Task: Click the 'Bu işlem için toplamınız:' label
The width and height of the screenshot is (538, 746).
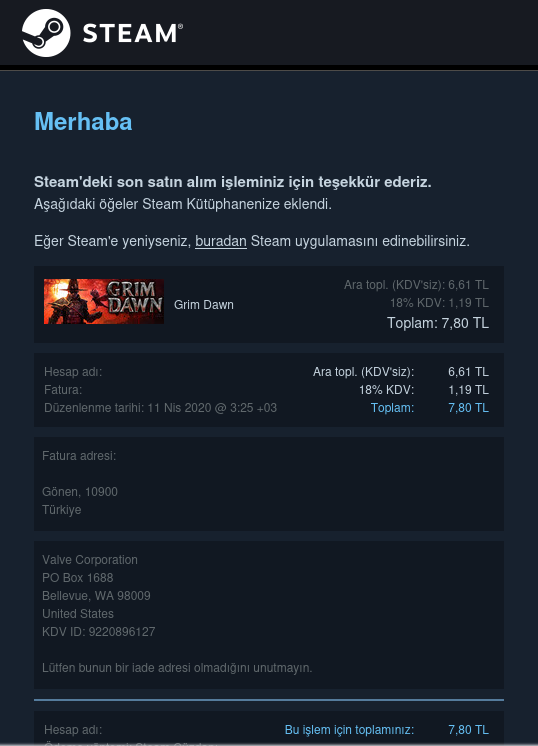Action: click(x=349, y=730)
